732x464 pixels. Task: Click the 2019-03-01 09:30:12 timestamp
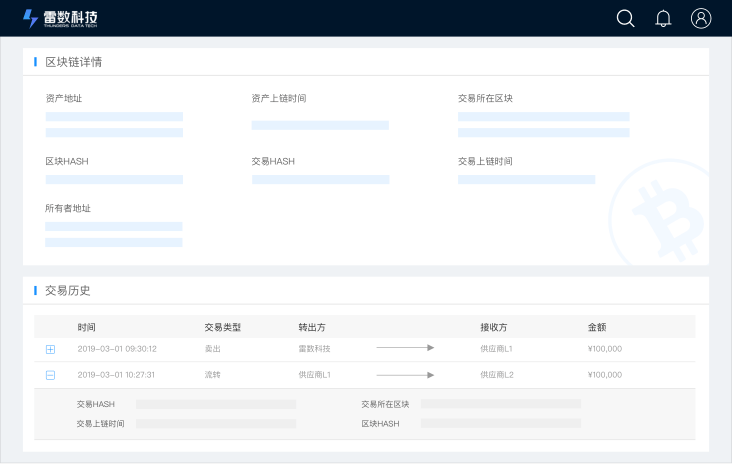117,349
